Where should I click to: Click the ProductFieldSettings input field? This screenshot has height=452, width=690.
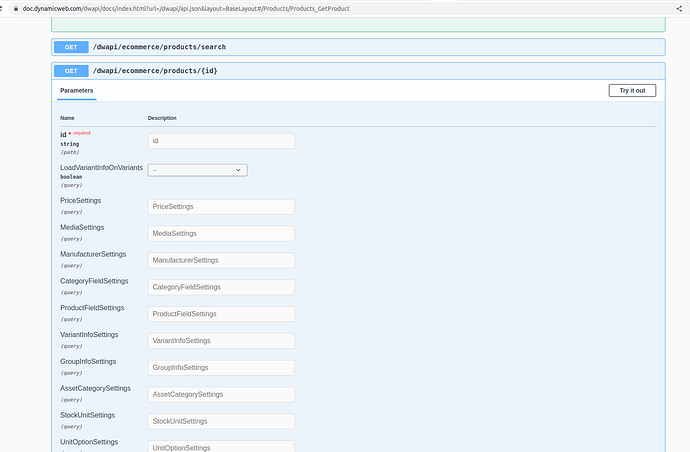[221, 314]
